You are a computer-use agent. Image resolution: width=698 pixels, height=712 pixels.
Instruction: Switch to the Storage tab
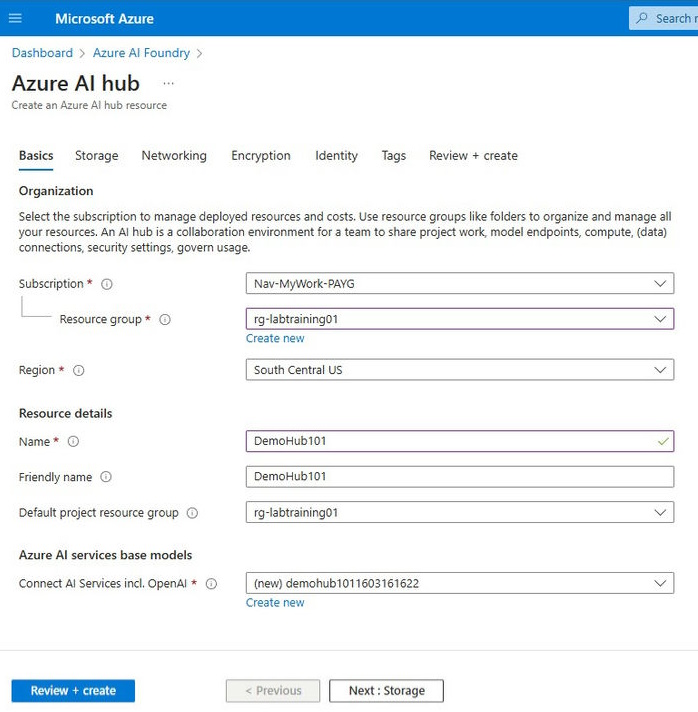pos(97,156)
